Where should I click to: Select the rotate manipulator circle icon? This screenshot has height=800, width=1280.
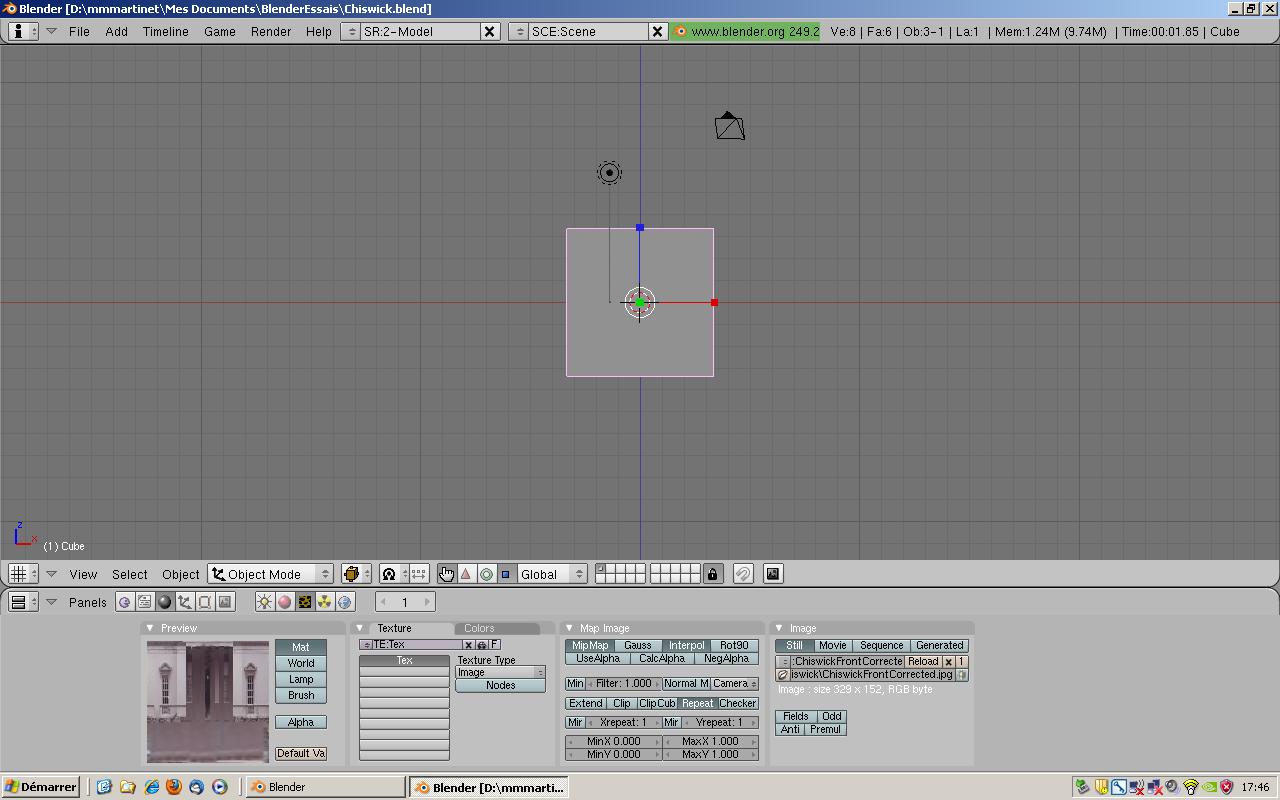(x=486, y=574)
